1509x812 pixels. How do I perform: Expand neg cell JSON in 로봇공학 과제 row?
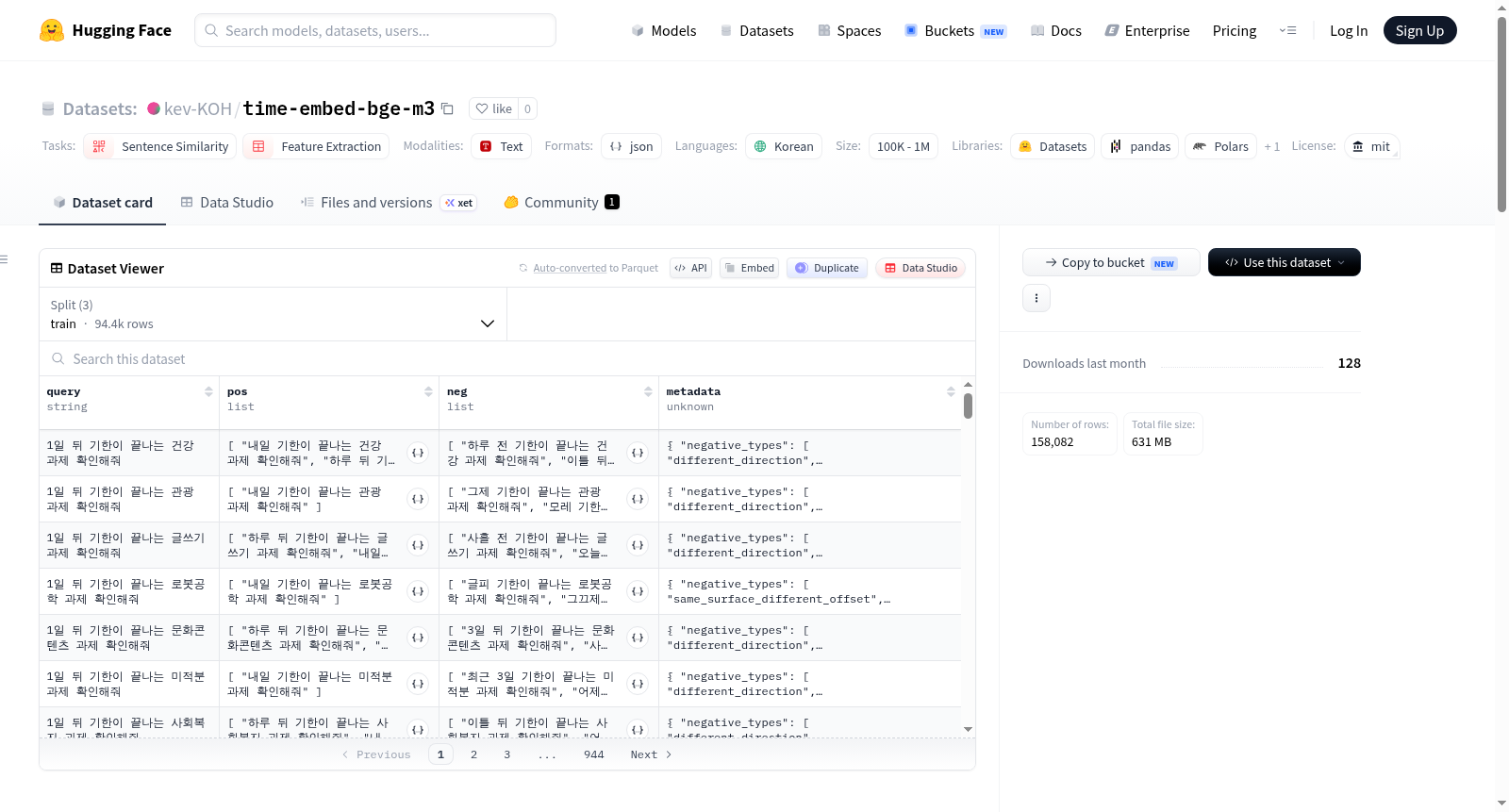point(638,591)
